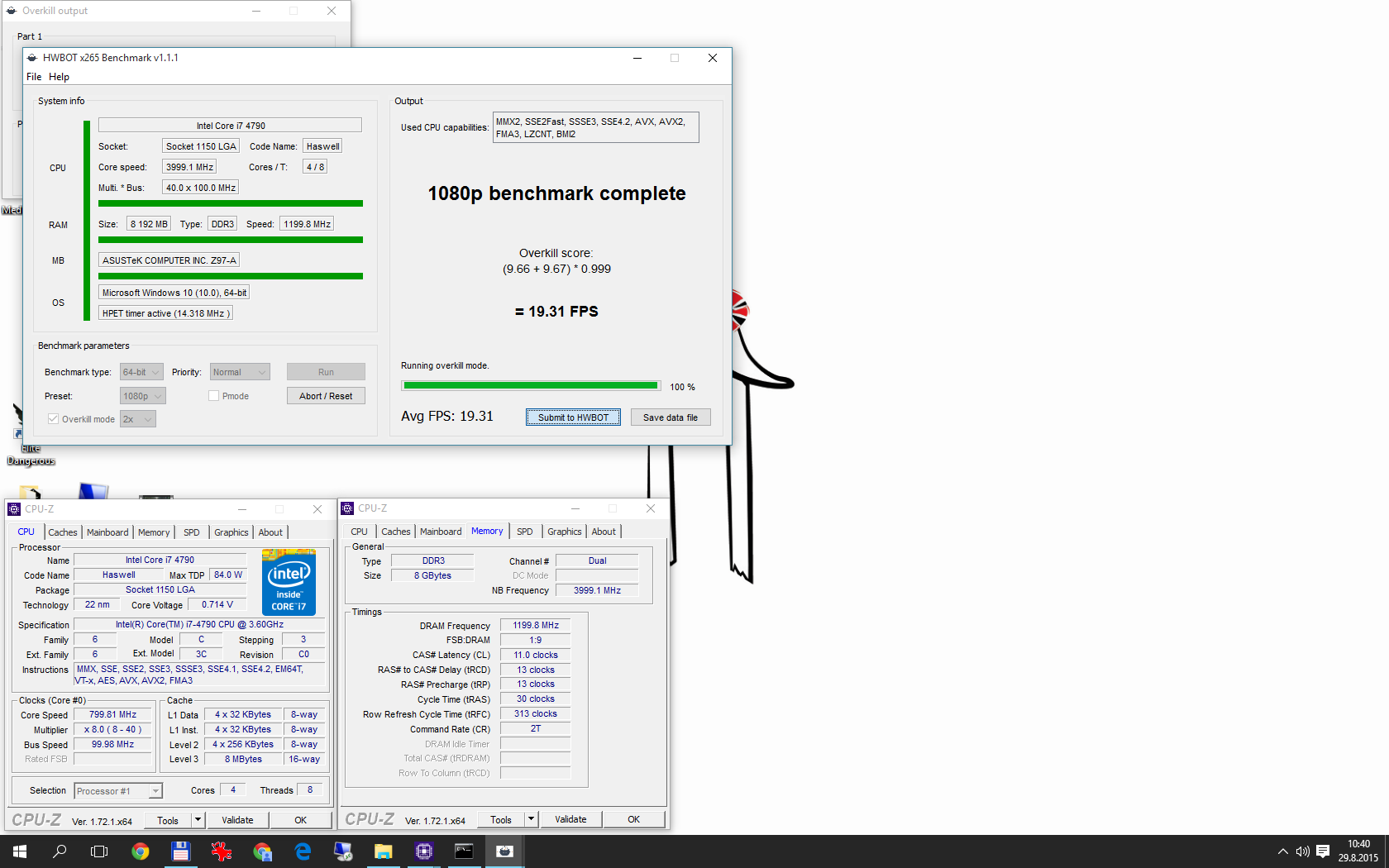Click OK button in right CPU-Z
Viewport: 1389px width, 868px height.
(x=634, y=819)
